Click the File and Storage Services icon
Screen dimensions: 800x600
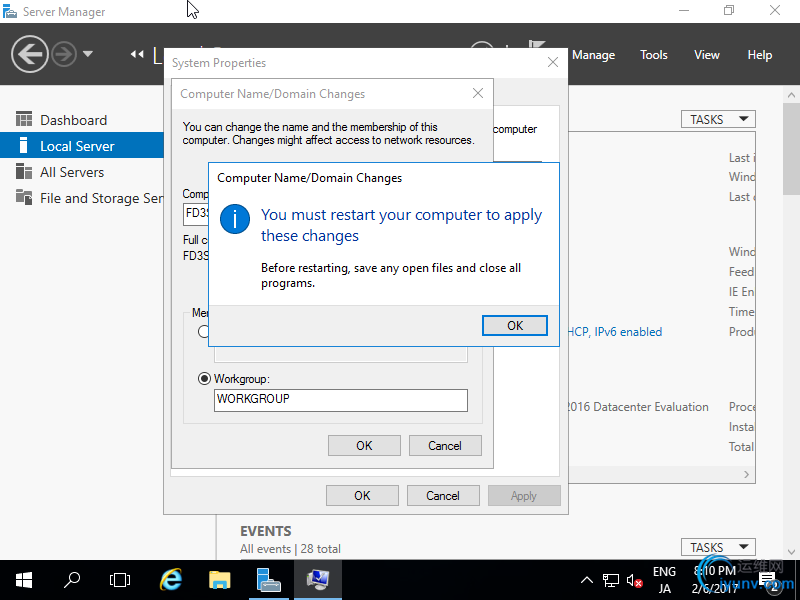(23, 196)
